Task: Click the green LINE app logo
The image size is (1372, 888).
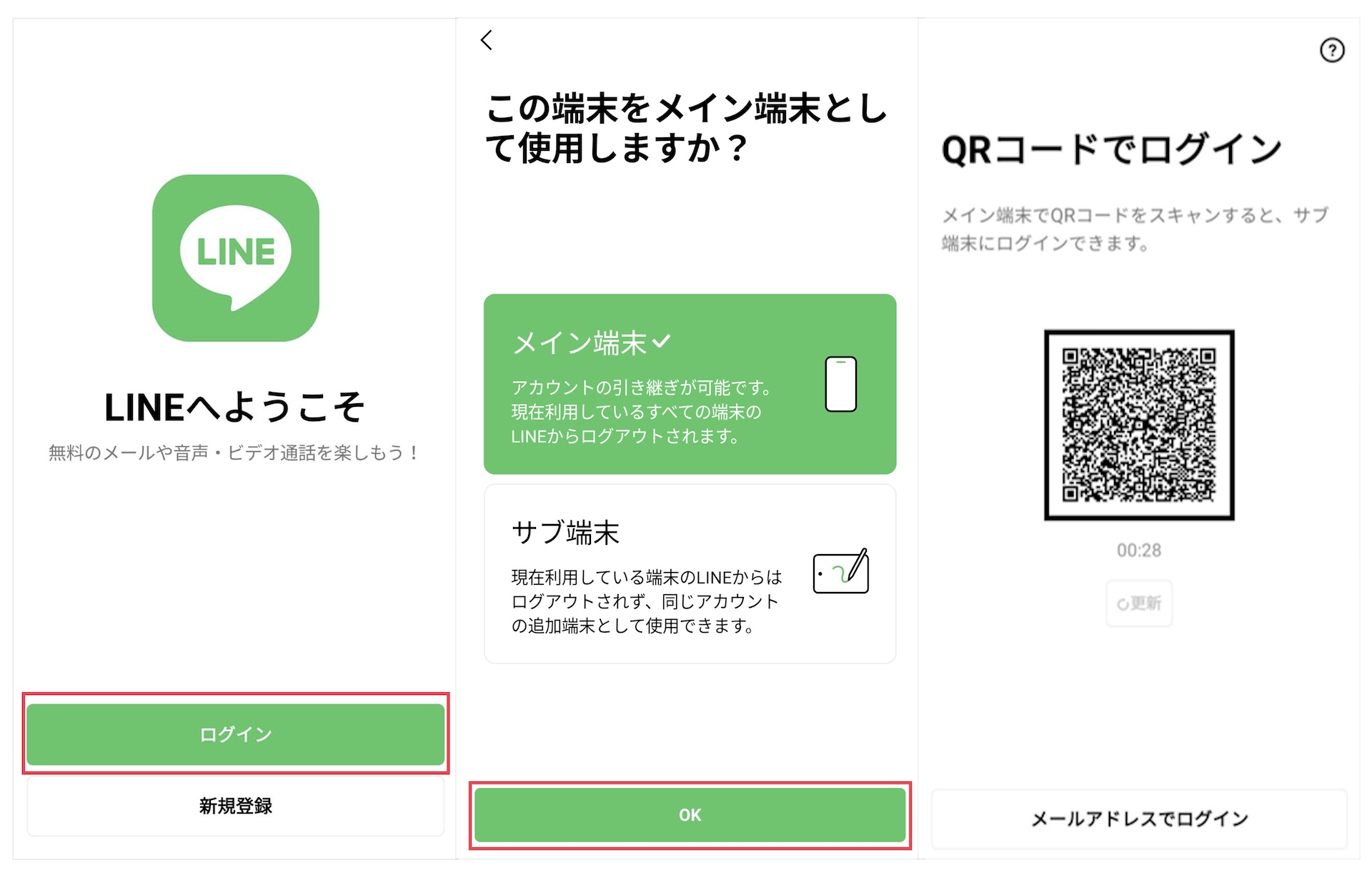Action: [236, 258]
